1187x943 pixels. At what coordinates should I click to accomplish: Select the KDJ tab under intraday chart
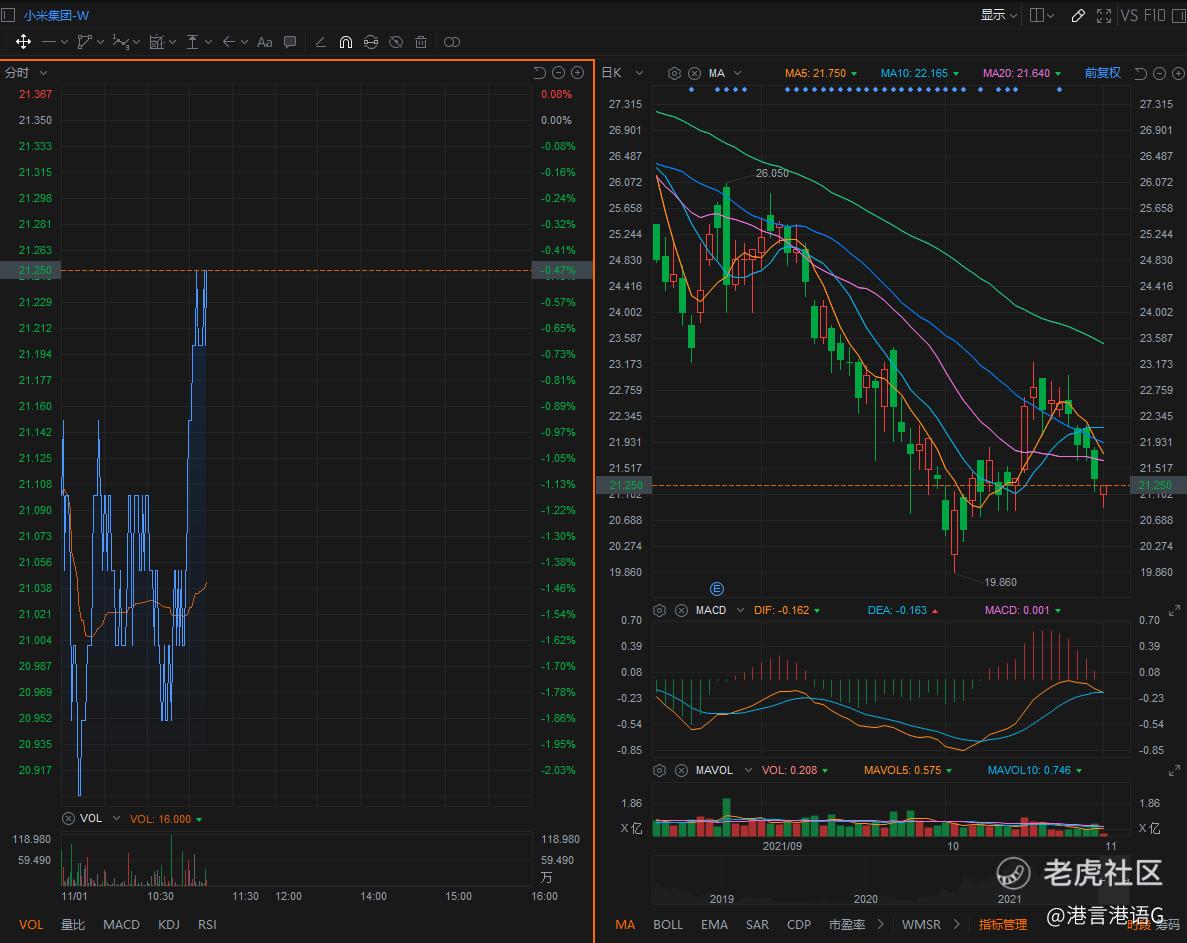[169, 924]
